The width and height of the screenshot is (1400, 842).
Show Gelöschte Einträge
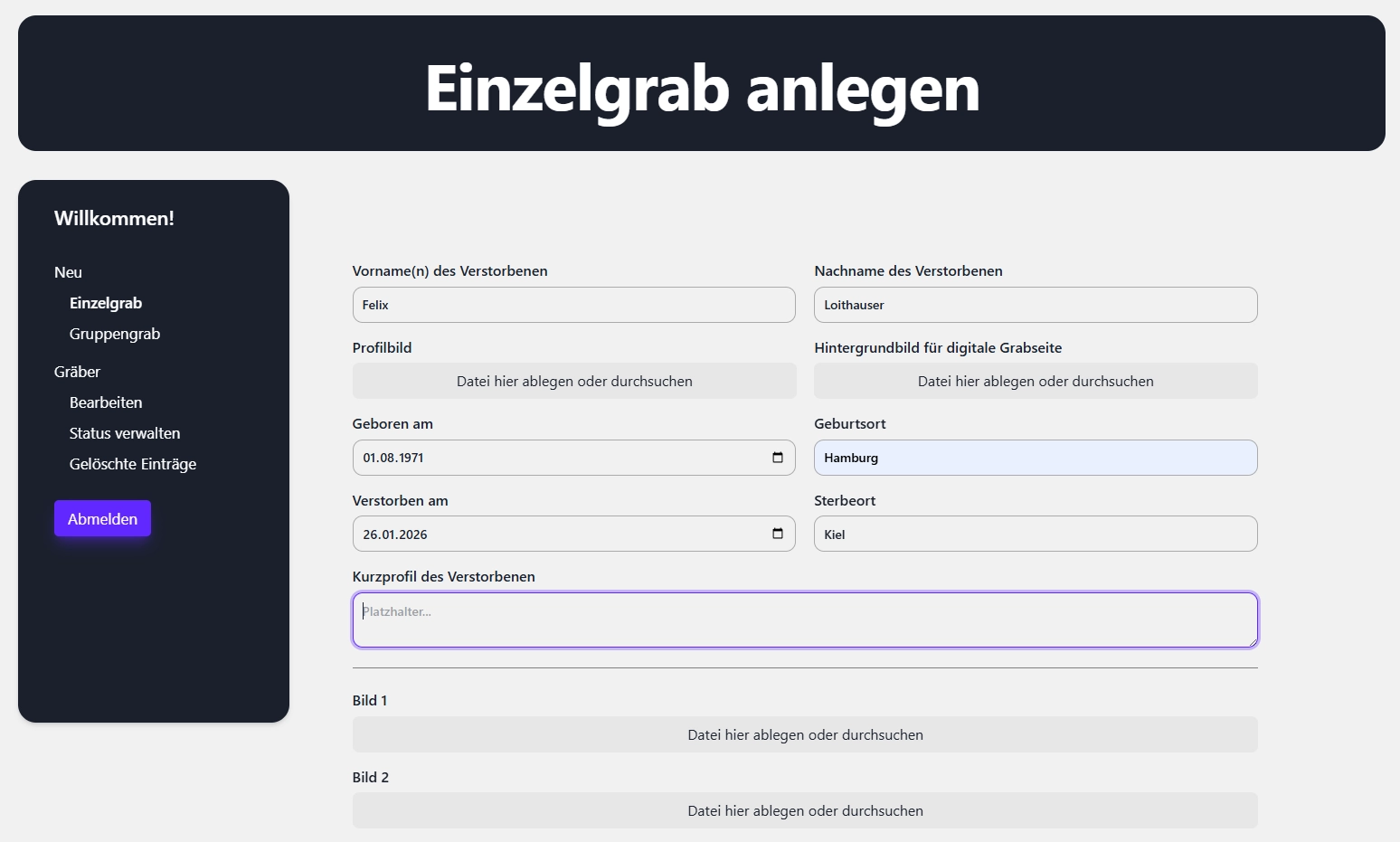pyautogui.click(x=133, y=464)
